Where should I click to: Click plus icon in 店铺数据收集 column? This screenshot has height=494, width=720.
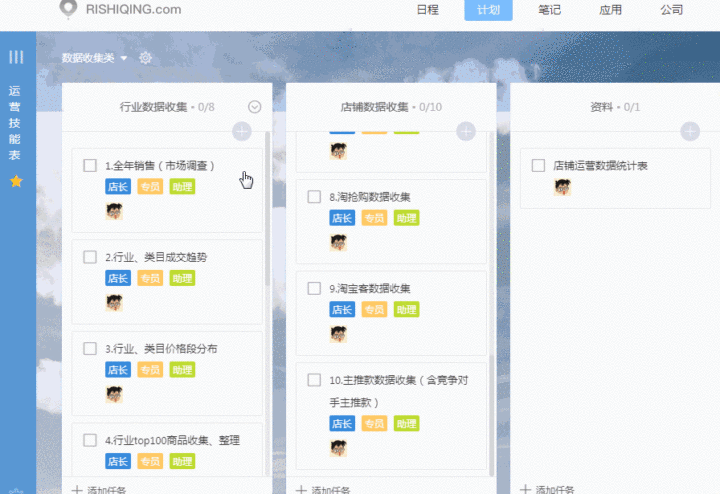tap(465, 131)
